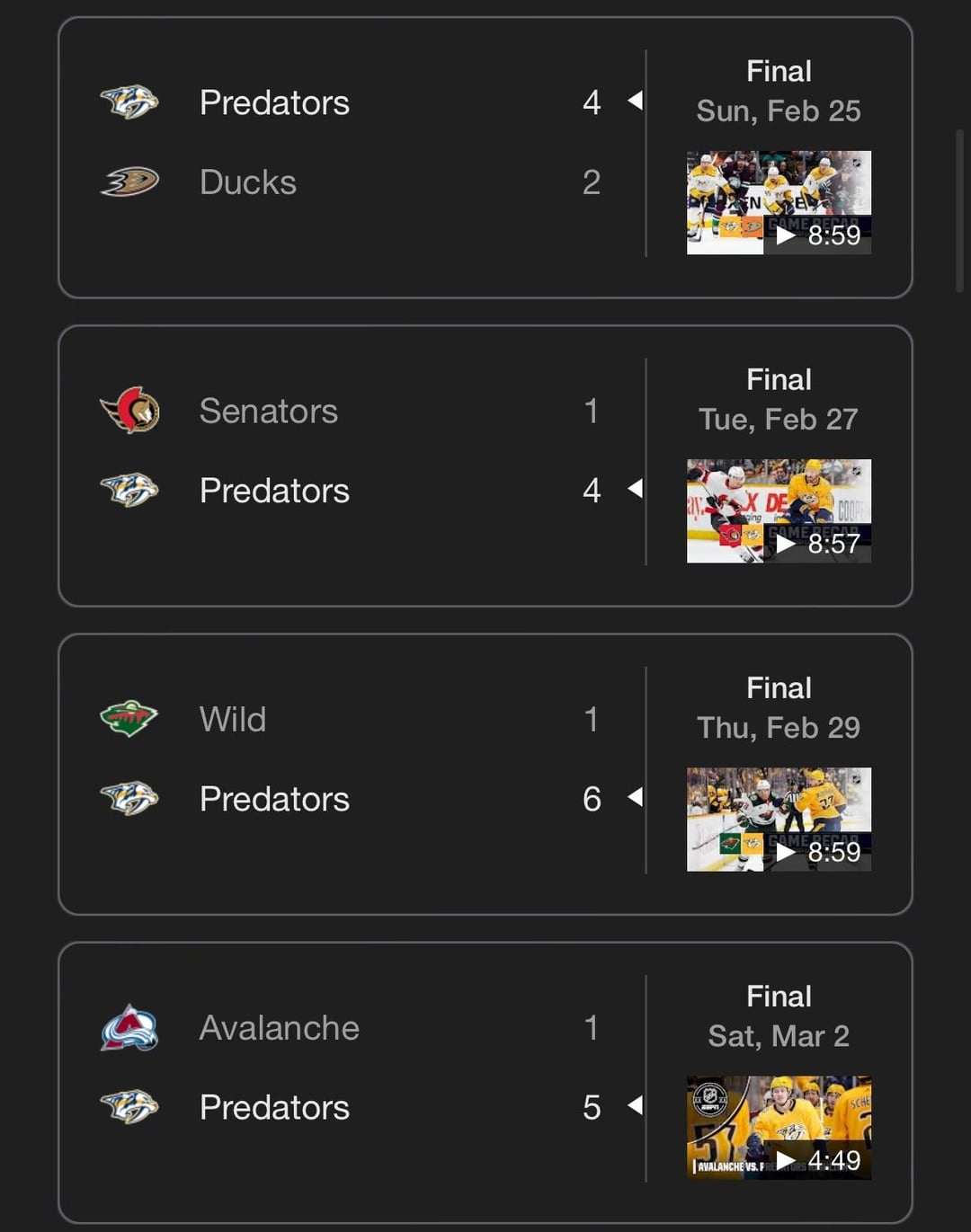Click Predators logo in the Wild game
The width and height of the screenshot is (971, 1232).
[x=129, y=799]
